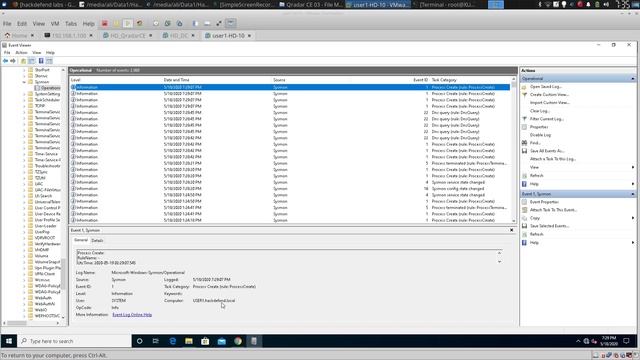This screenshot has width=640, height=360.
Task: Switch to the 192.168.1.100 VM tab
Action: pos(69,36)
